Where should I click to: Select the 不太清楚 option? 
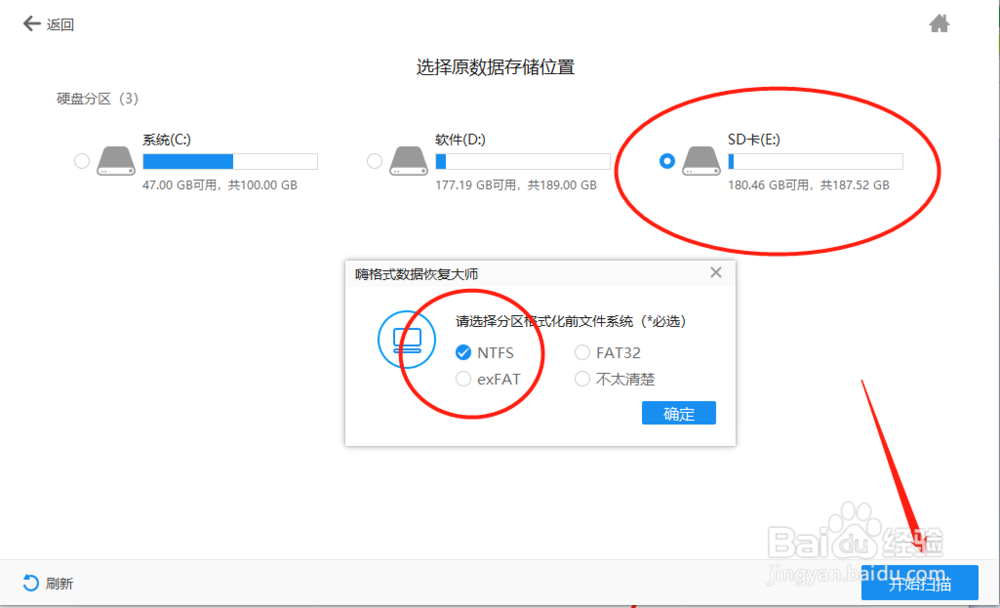coord(581,379)
